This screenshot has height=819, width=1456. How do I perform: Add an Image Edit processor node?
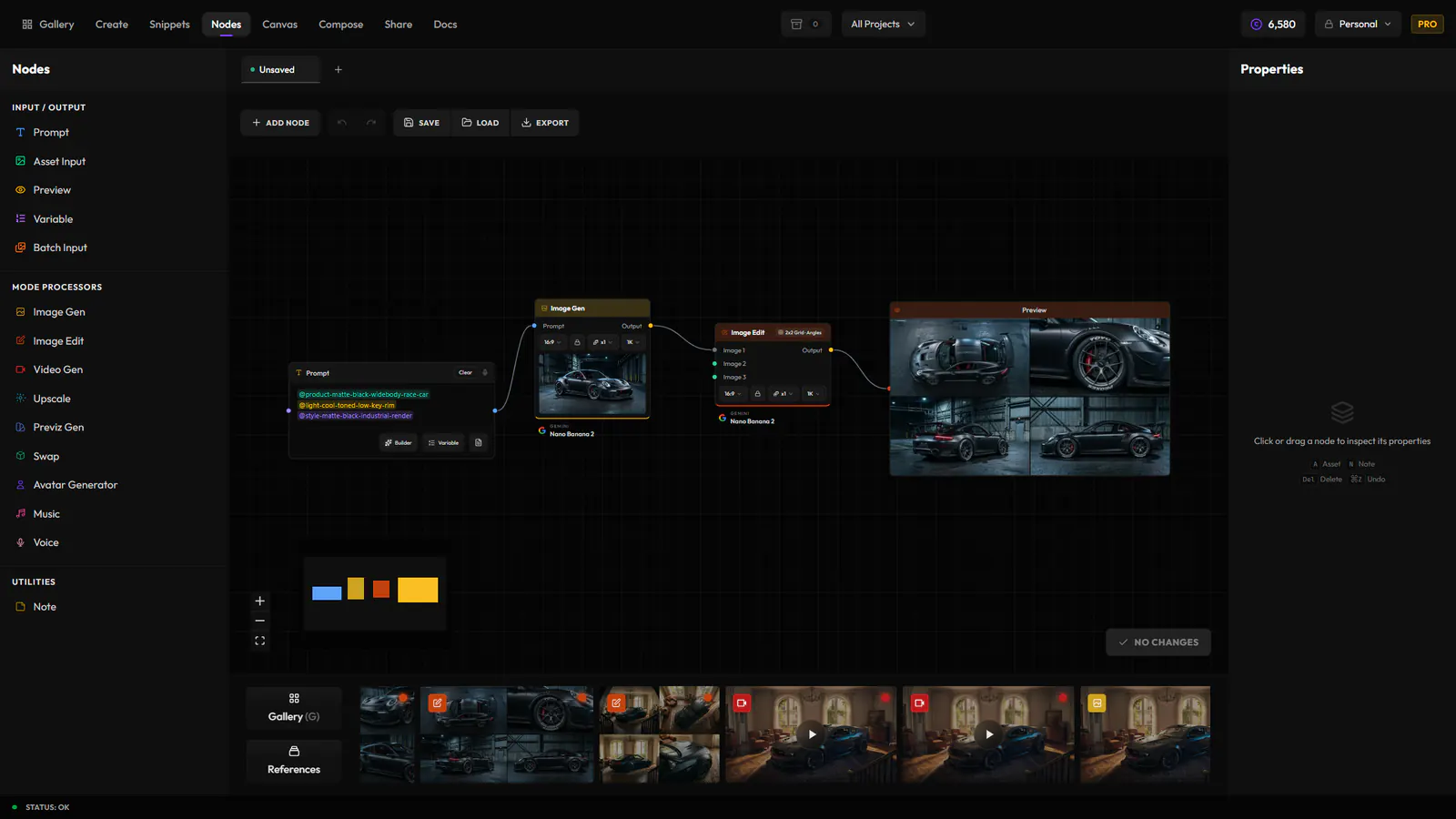(x=49, y=341)
